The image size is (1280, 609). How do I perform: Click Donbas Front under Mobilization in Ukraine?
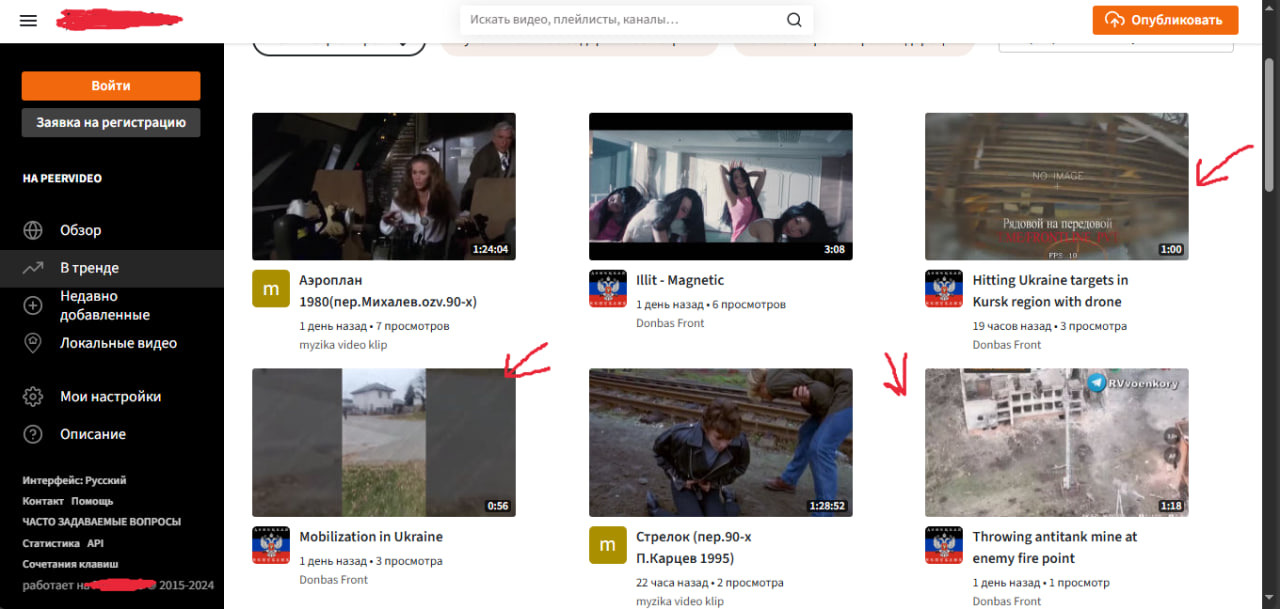334,580
